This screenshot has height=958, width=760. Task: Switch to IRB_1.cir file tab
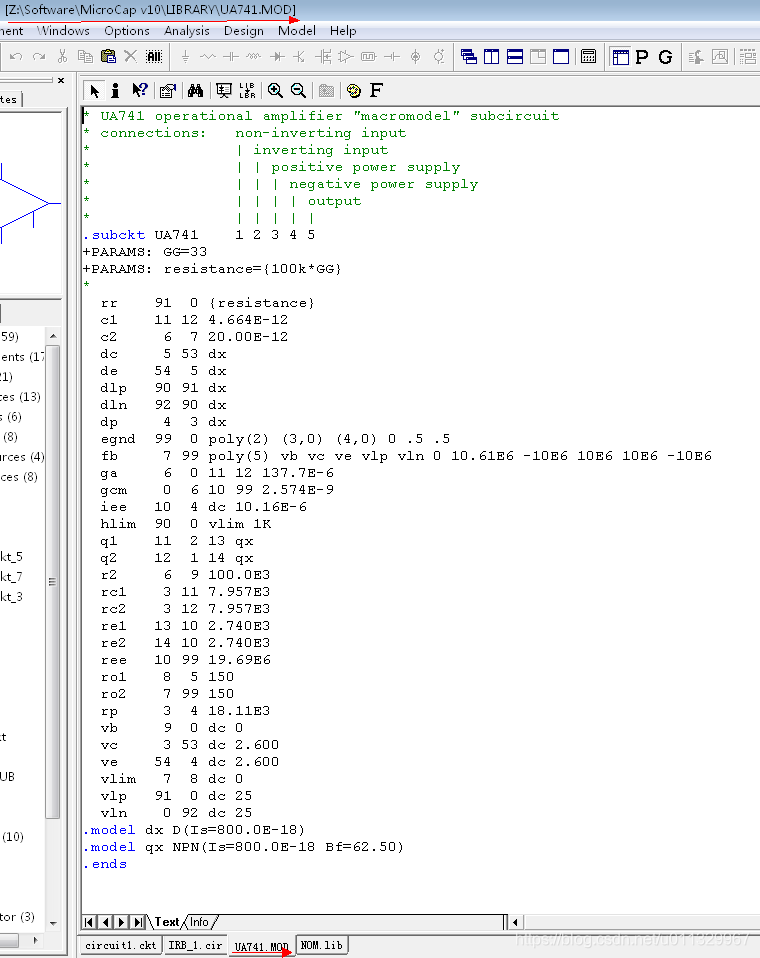click(x=195, y=945)
